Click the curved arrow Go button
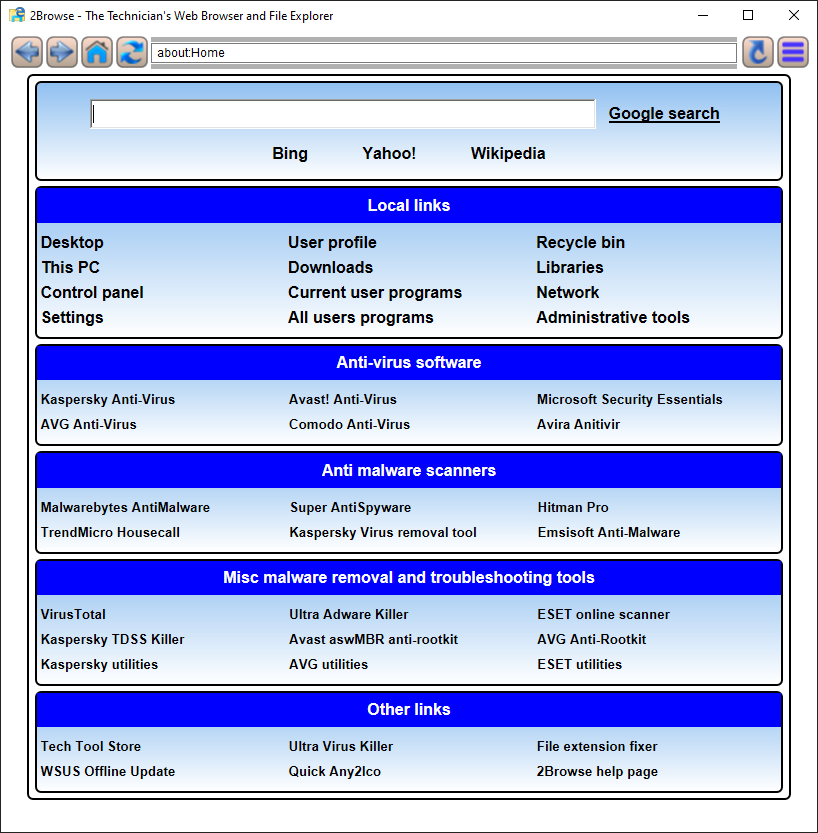 click(x=758, y=52)
